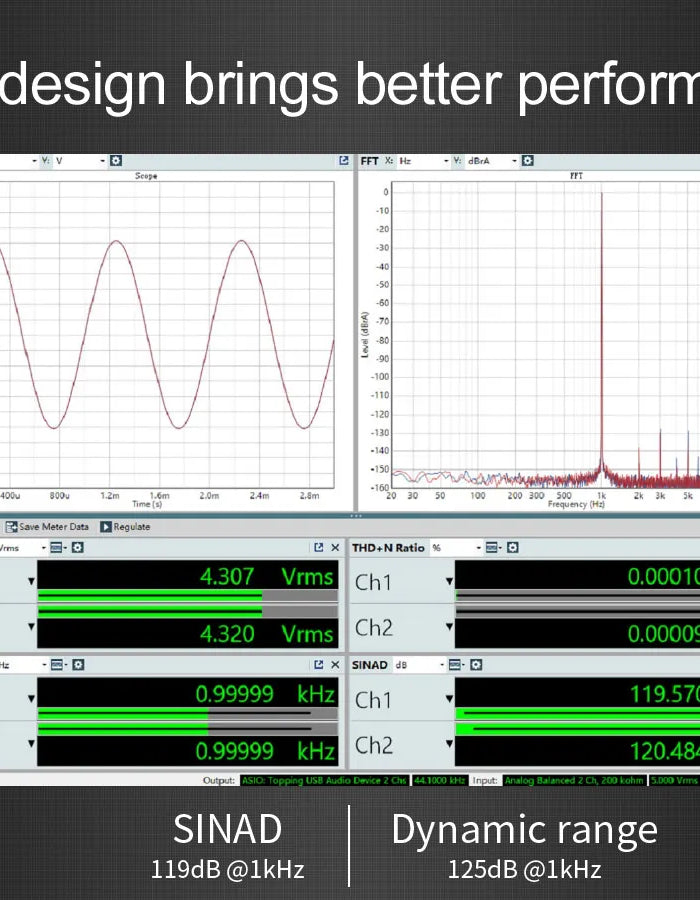
Task: Pop out the Scope graph panel
Action: click(344, 160)
